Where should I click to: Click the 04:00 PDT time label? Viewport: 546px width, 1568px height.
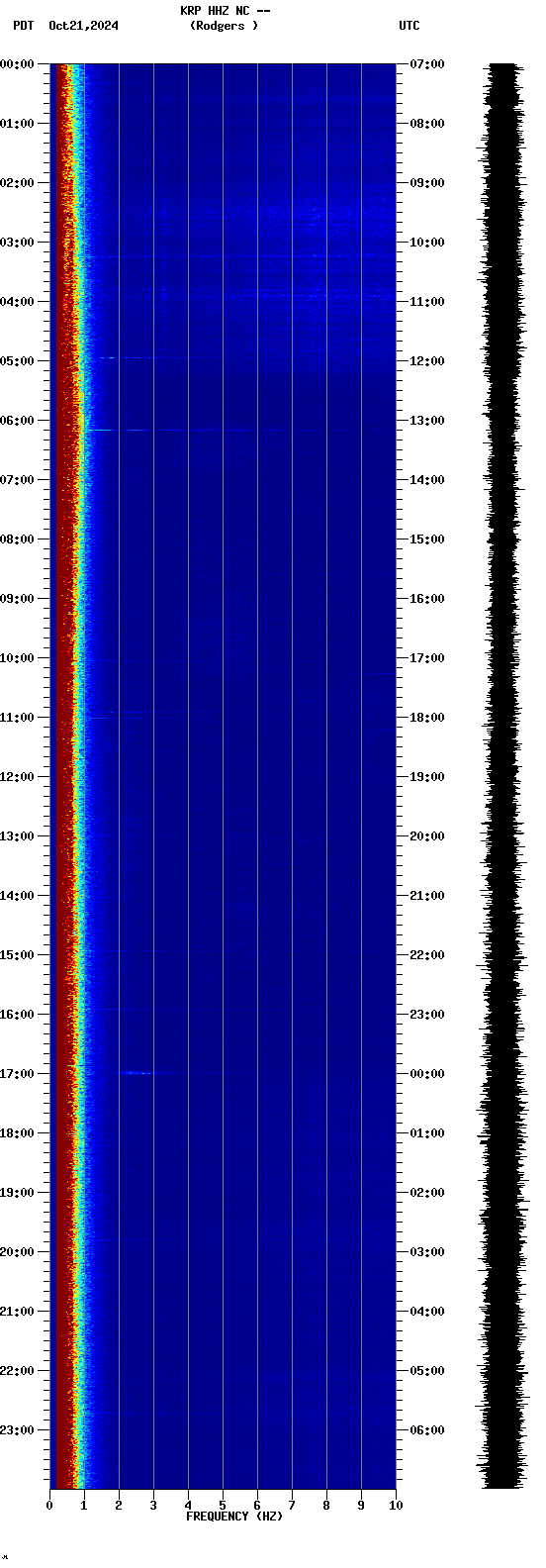[x=17, y=302]
